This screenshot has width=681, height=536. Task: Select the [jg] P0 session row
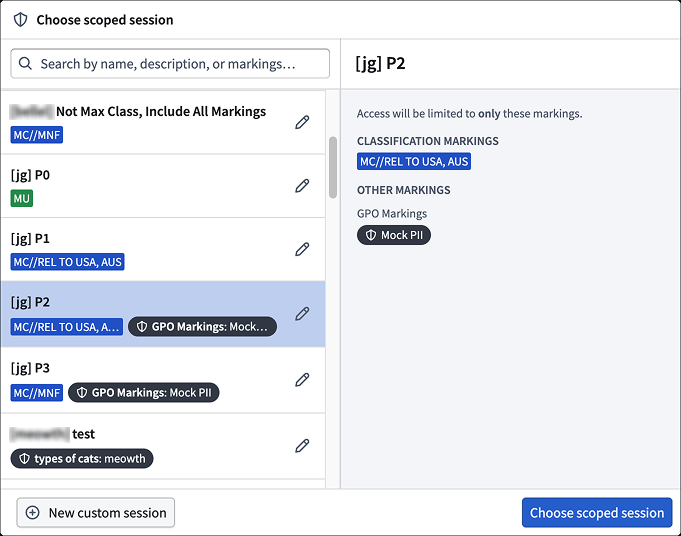pyautogui.click(x=163, y=186)
